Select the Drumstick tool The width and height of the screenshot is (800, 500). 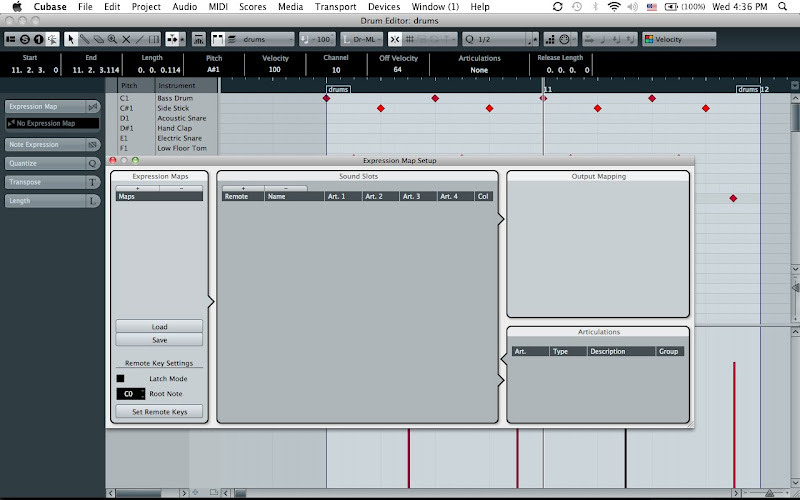(x=85, y=39)
